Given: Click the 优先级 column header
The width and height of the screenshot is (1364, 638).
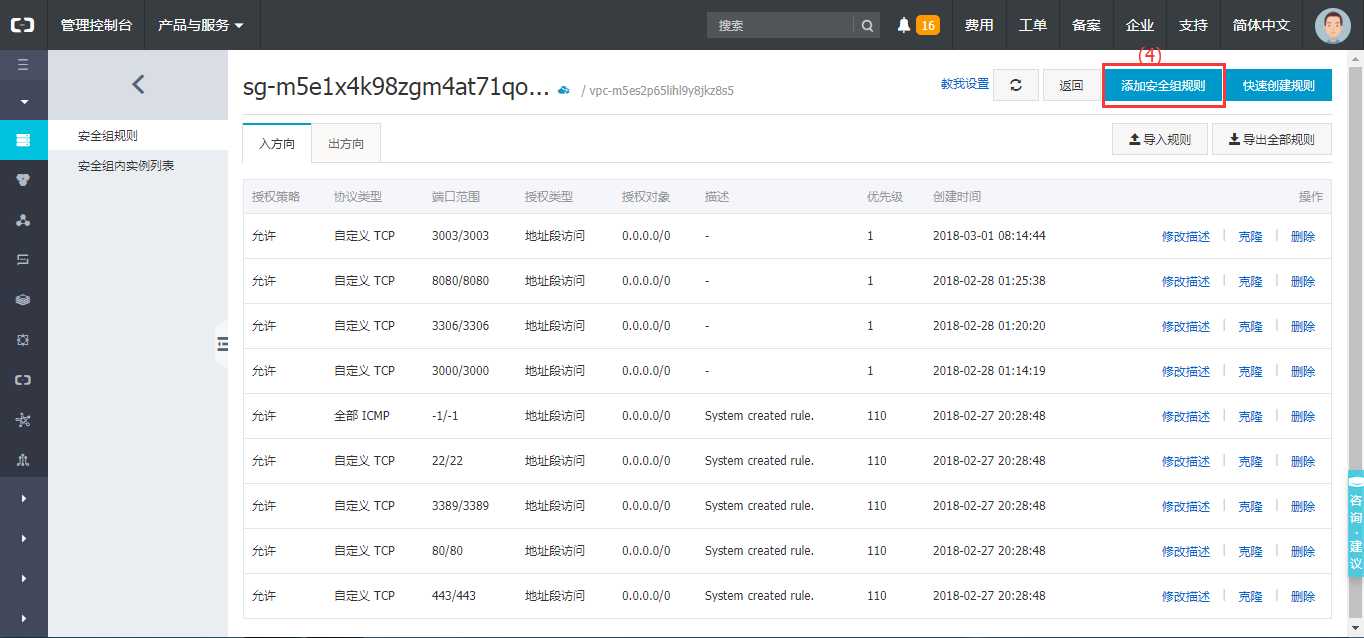Looking at the screenshot, I should click(x=885, y=197).
